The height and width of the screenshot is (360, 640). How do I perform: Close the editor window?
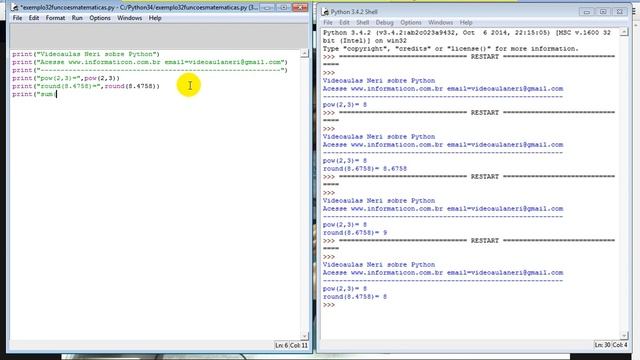300,7
